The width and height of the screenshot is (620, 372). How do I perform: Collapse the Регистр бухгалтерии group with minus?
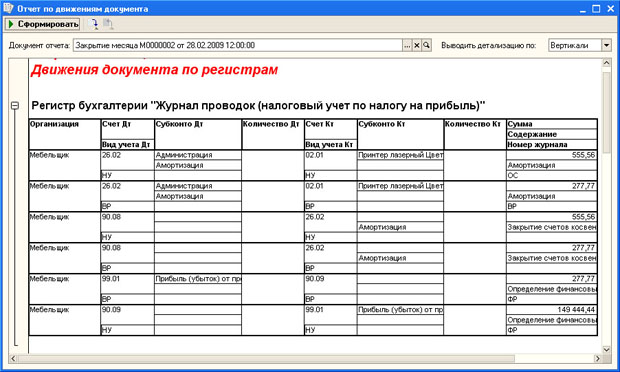[15, 106]
